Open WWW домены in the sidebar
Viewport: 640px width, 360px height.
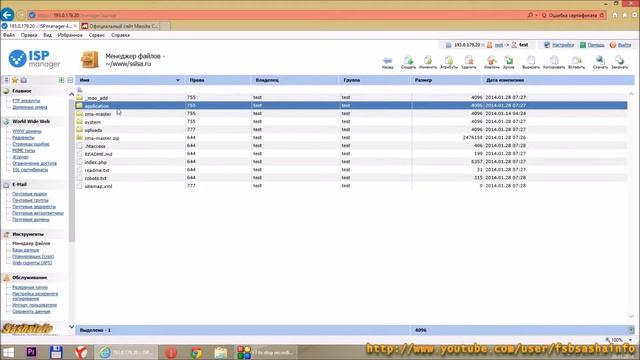point(27,131)
